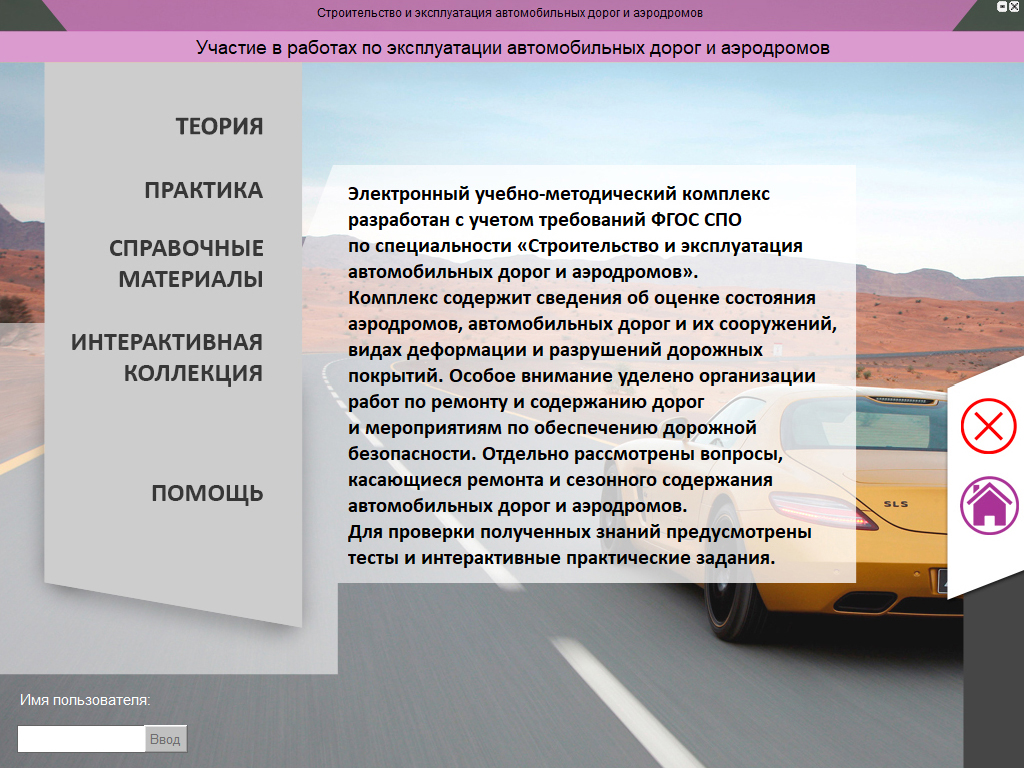Open the ТЕОРИЯ section
The width and height of the screenshot is (1024, 768).
pyautogui.click(x=219, y=126)
